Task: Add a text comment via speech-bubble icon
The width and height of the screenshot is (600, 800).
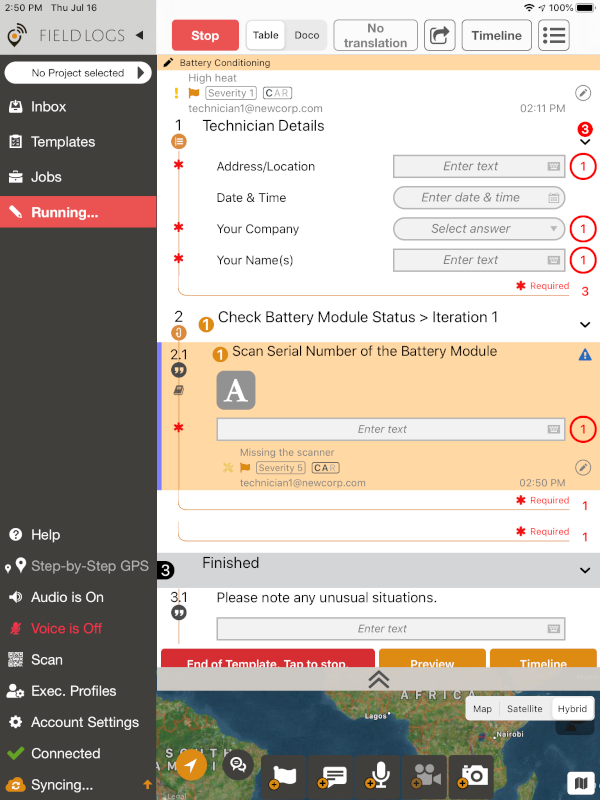Action: [x=332, y=773]
